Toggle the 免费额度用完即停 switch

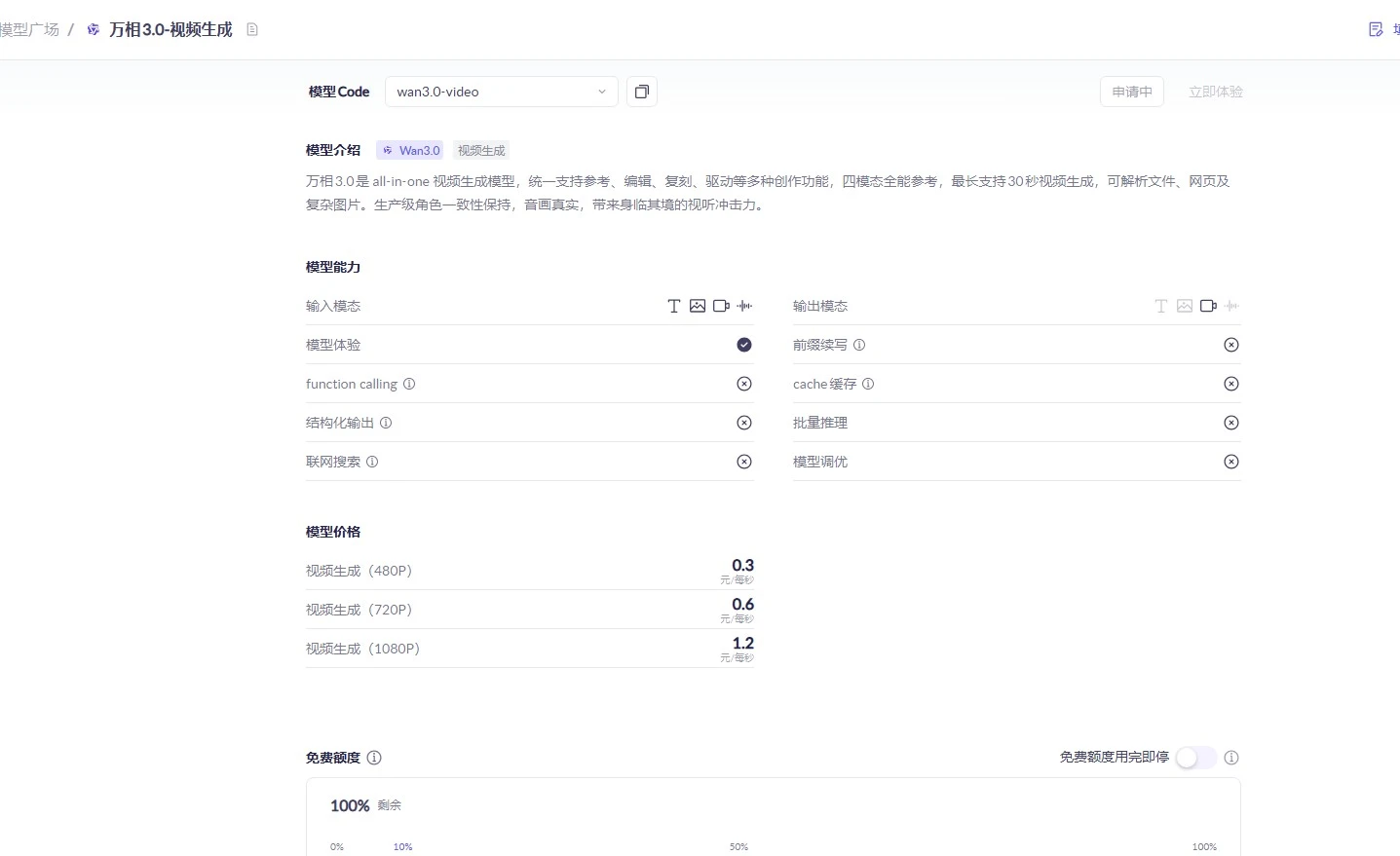(x=1195, y=758)
